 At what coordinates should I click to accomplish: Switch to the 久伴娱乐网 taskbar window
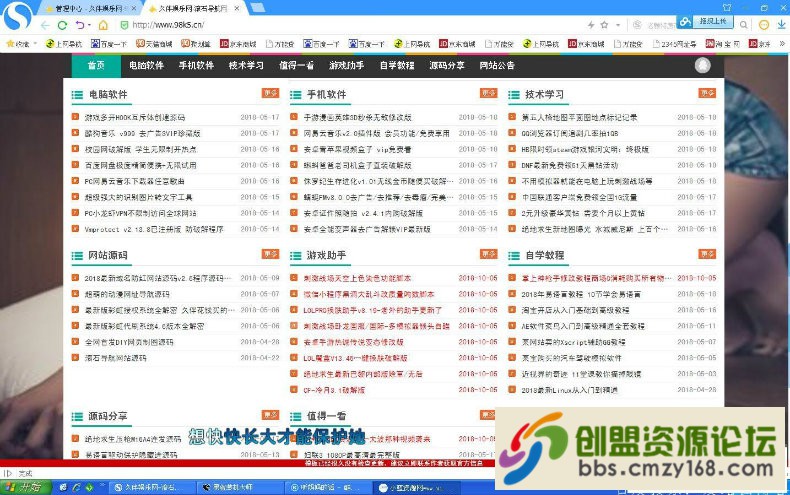pos(151,487)
